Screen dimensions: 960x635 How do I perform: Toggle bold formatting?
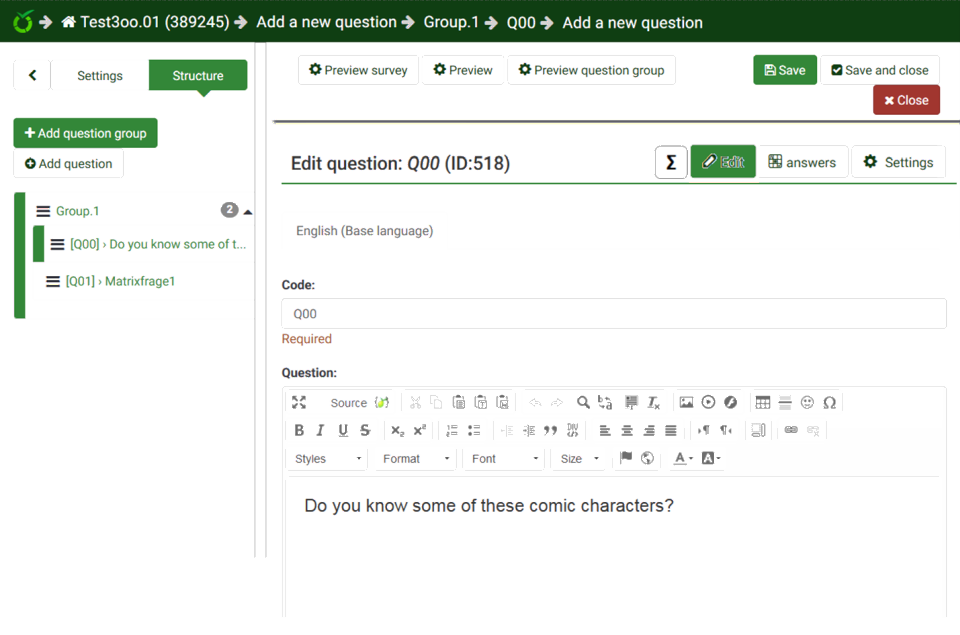[299, 430]
